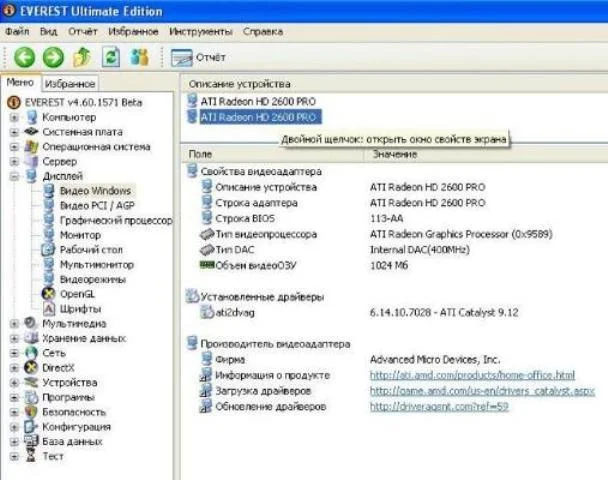Select first ATI Radeon HD 2600 PRO device
This screenshot has width=608, height=480.
tap(258, 102)
